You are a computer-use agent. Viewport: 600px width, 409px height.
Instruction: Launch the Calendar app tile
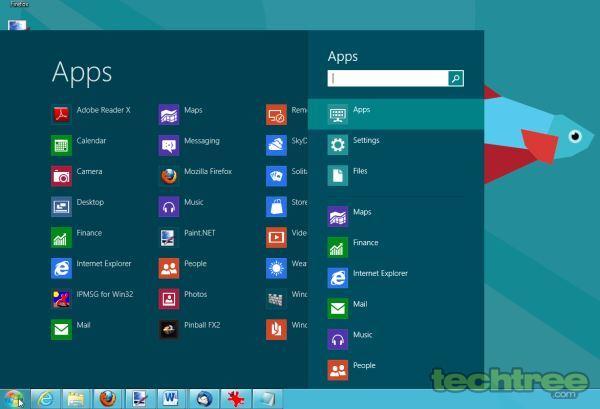point(61,145)
